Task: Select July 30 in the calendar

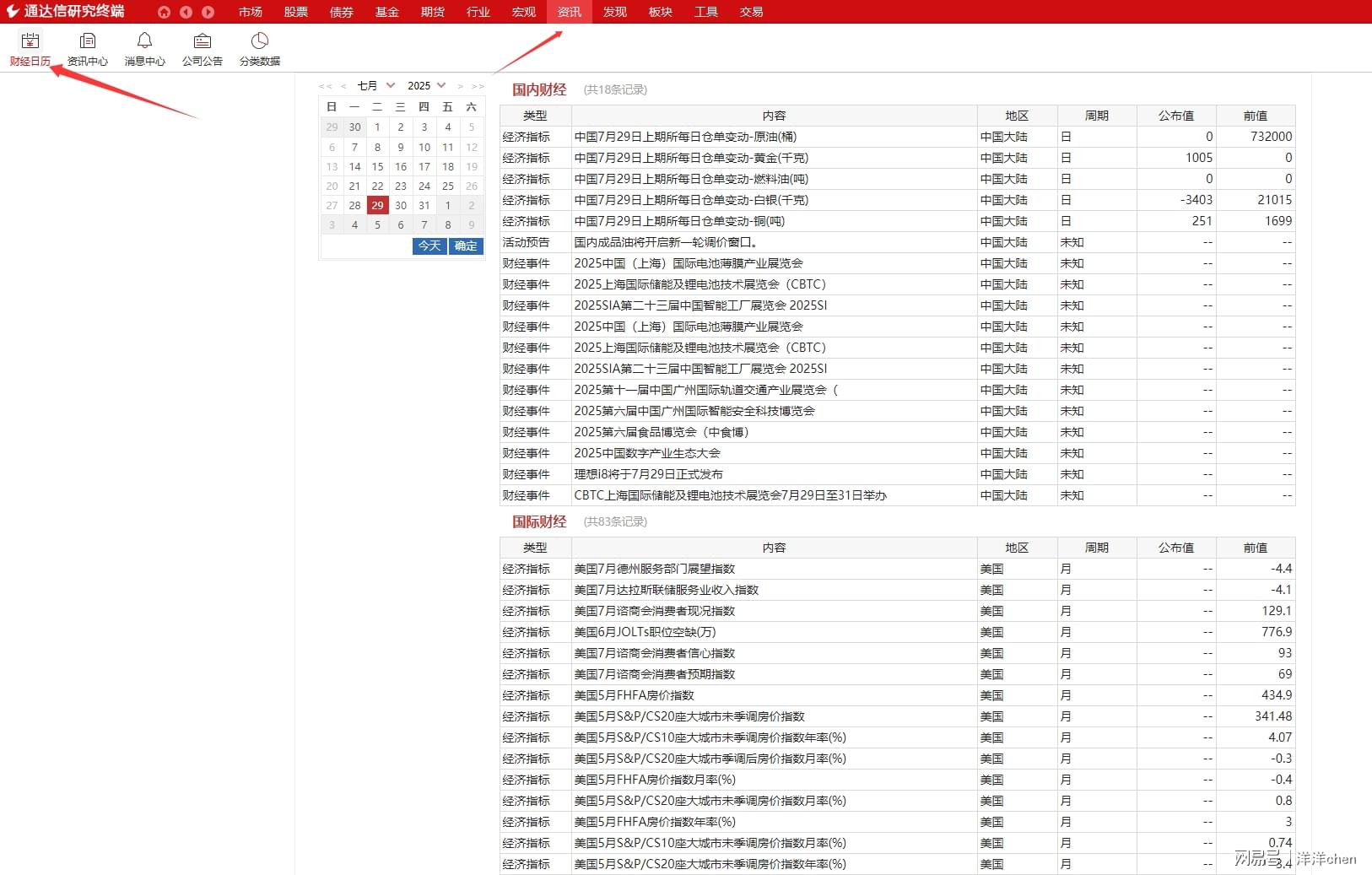Action: tap(400, 205)
